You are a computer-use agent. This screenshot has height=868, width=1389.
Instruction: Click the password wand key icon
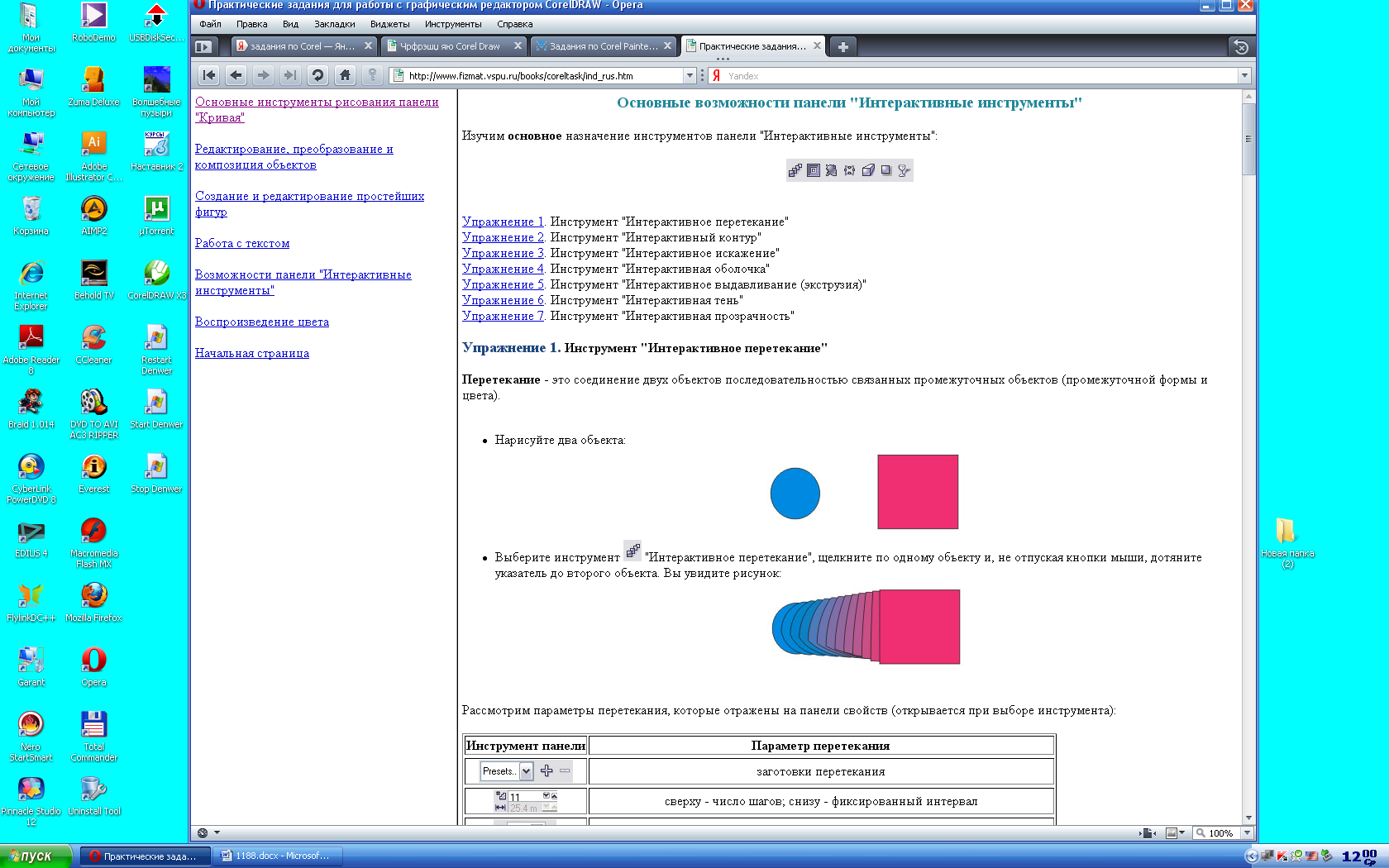tap(372, 75)
